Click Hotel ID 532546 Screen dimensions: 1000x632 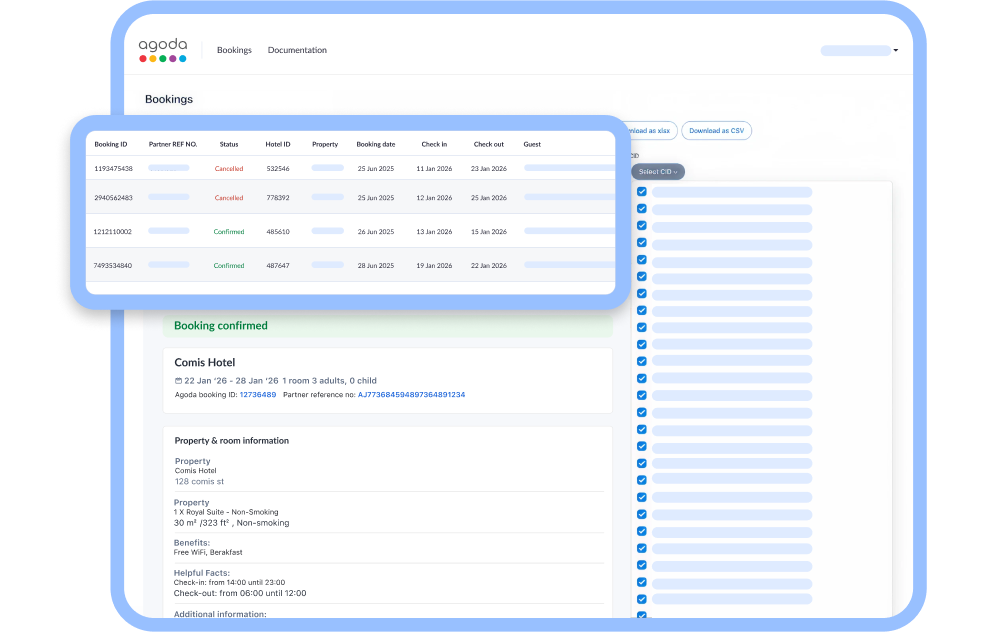coord(278,168)
